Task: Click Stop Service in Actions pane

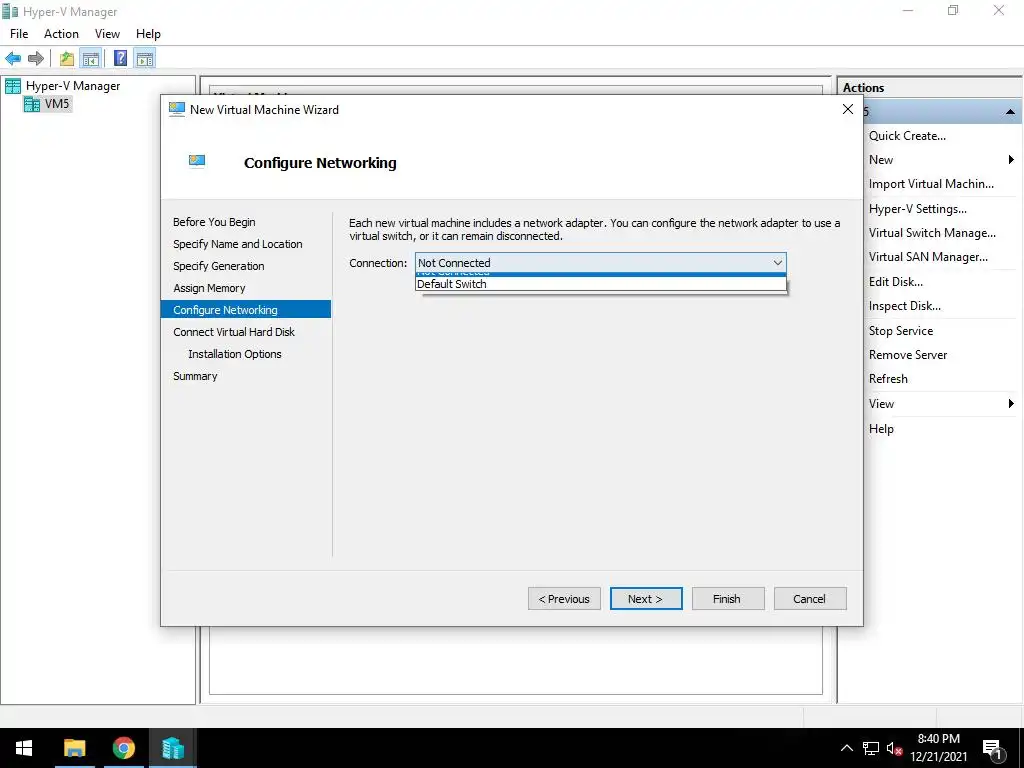Action: tap(901, 331)
